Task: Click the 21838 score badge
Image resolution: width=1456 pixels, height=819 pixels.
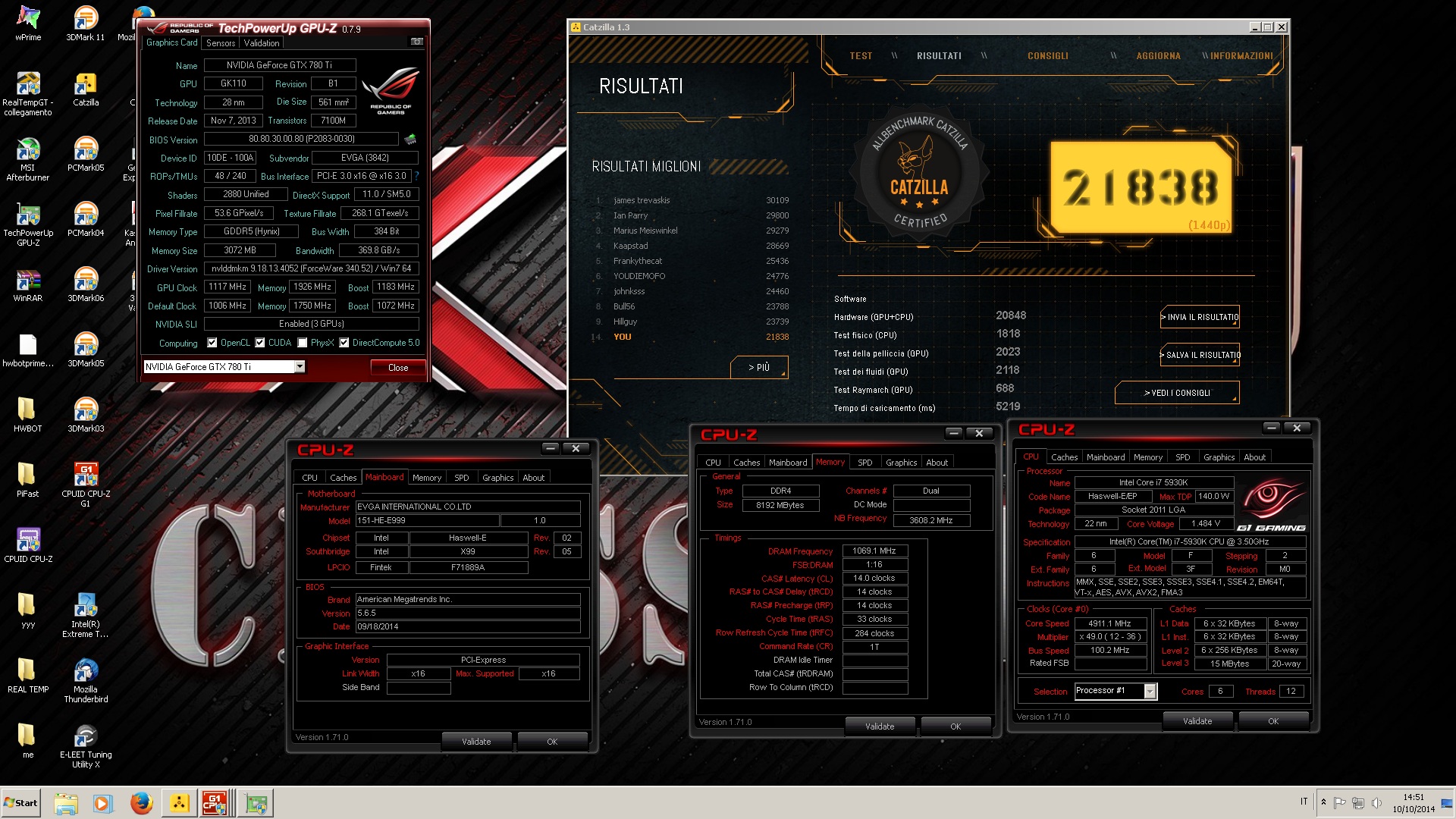Action: coord(1141,187)
